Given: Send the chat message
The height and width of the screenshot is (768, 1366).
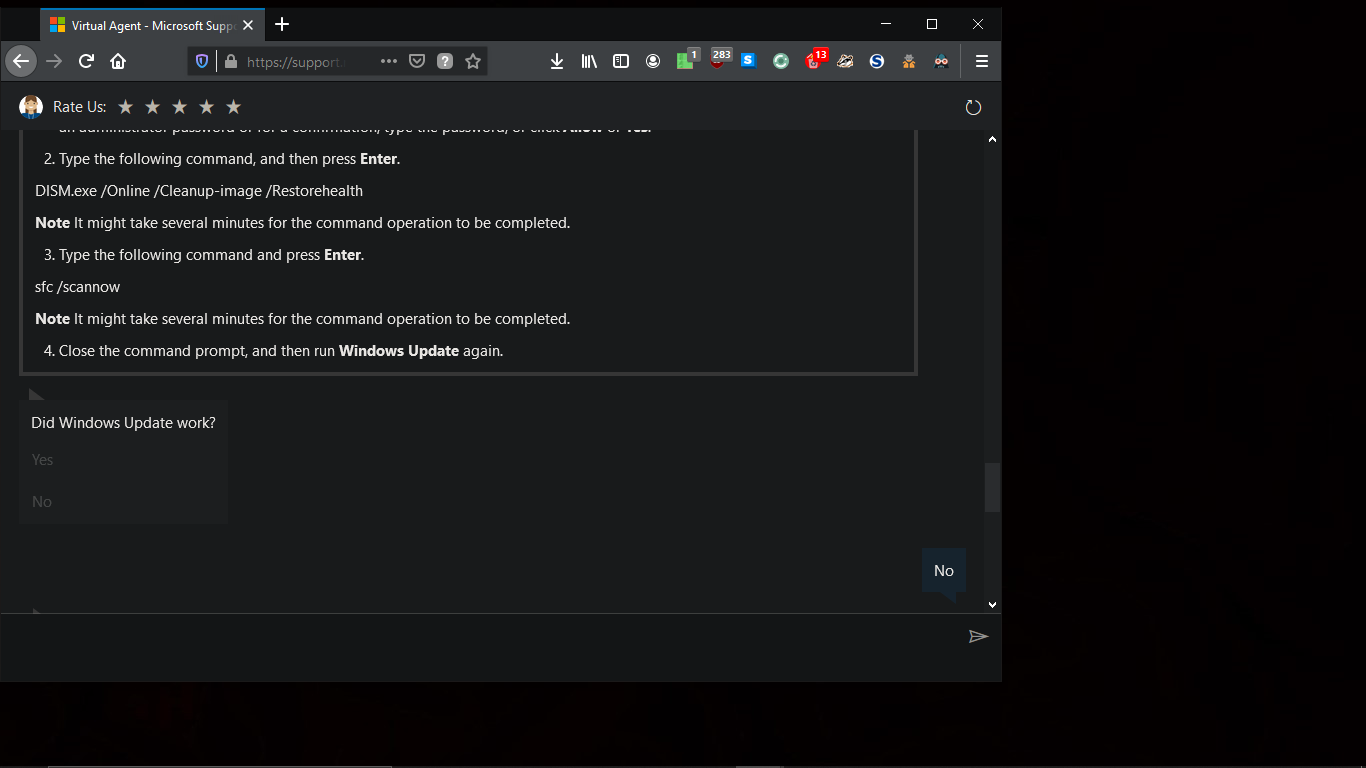Looking at the screenshot, I should [x=978, y=636].
